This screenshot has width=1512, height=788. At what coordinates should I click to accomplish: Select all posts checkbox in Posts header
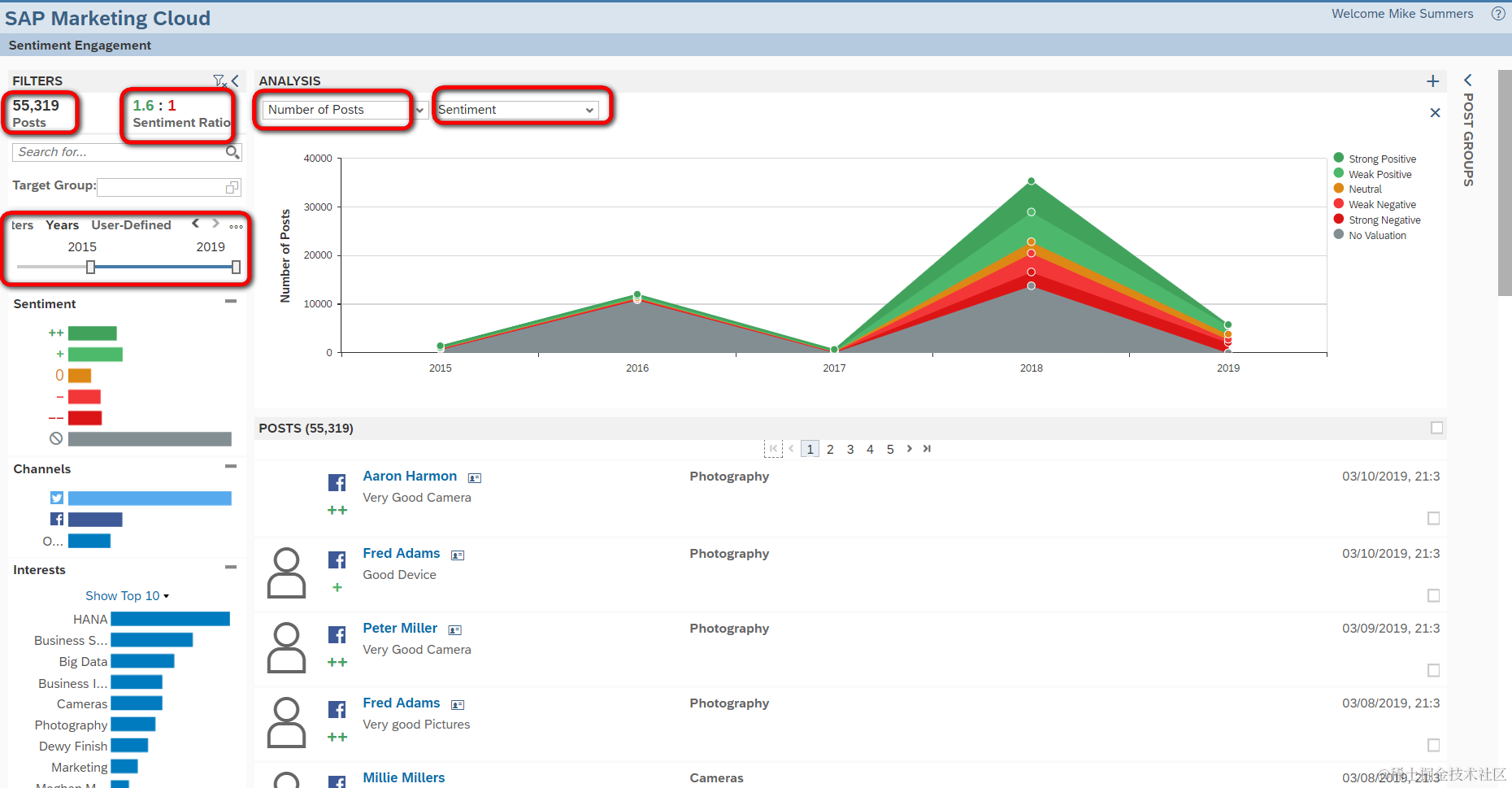coord(1437,428)
